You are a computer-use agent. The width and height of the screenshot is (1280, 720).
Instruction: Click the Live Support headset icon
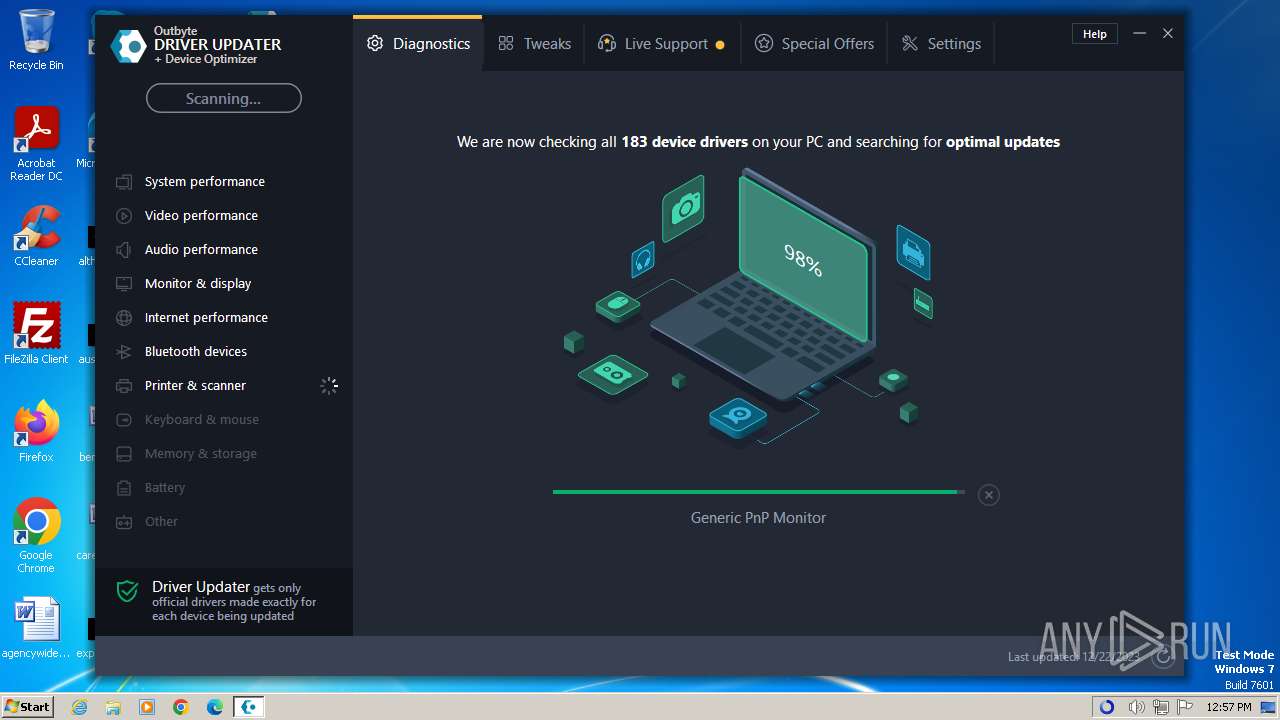(x=606, y=44)
